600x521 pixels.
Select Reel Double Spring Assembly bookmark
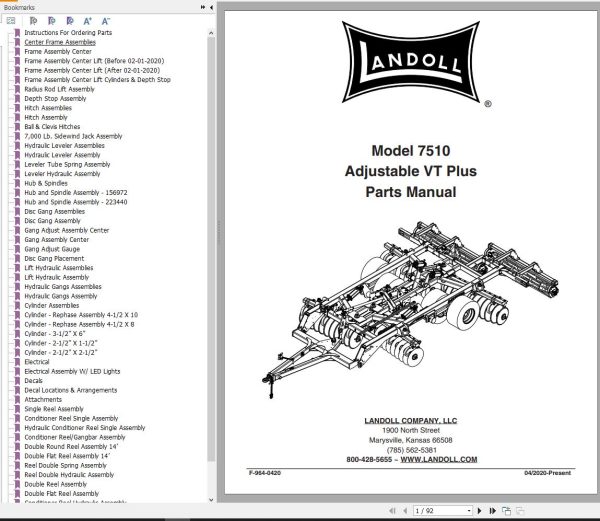tap(65, 466)
